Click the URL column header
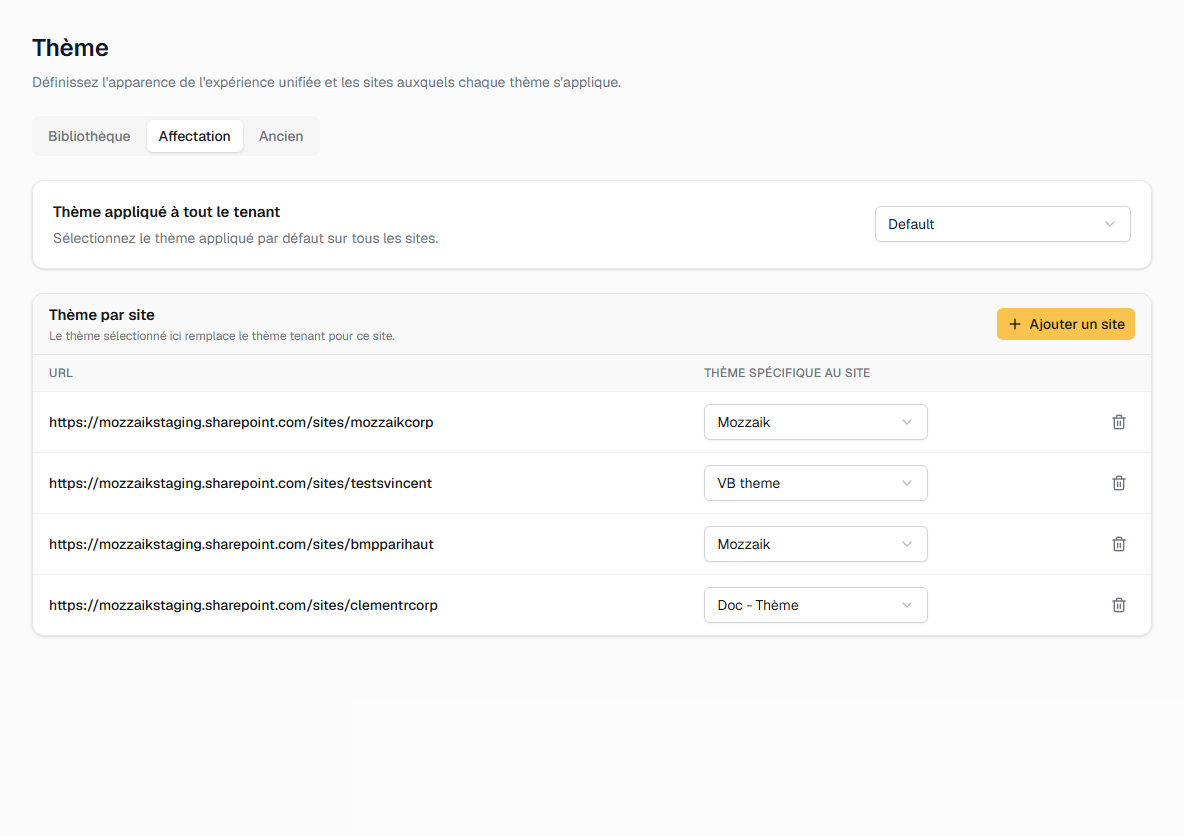This screenshot has height=836, width=1184. 61,373
